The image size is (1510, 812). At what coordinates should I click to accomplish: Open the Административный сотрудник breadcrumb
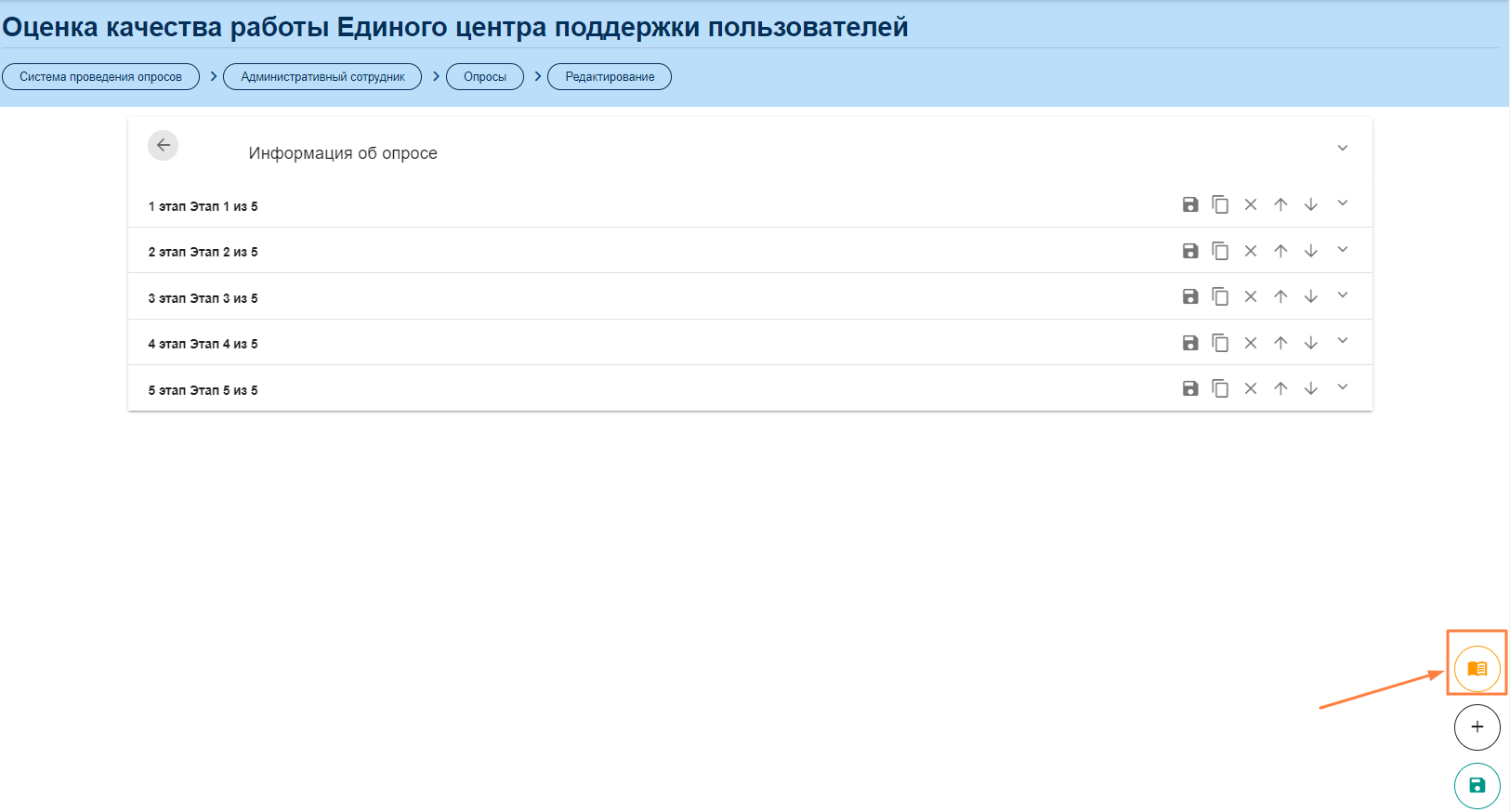click(322, 77)
